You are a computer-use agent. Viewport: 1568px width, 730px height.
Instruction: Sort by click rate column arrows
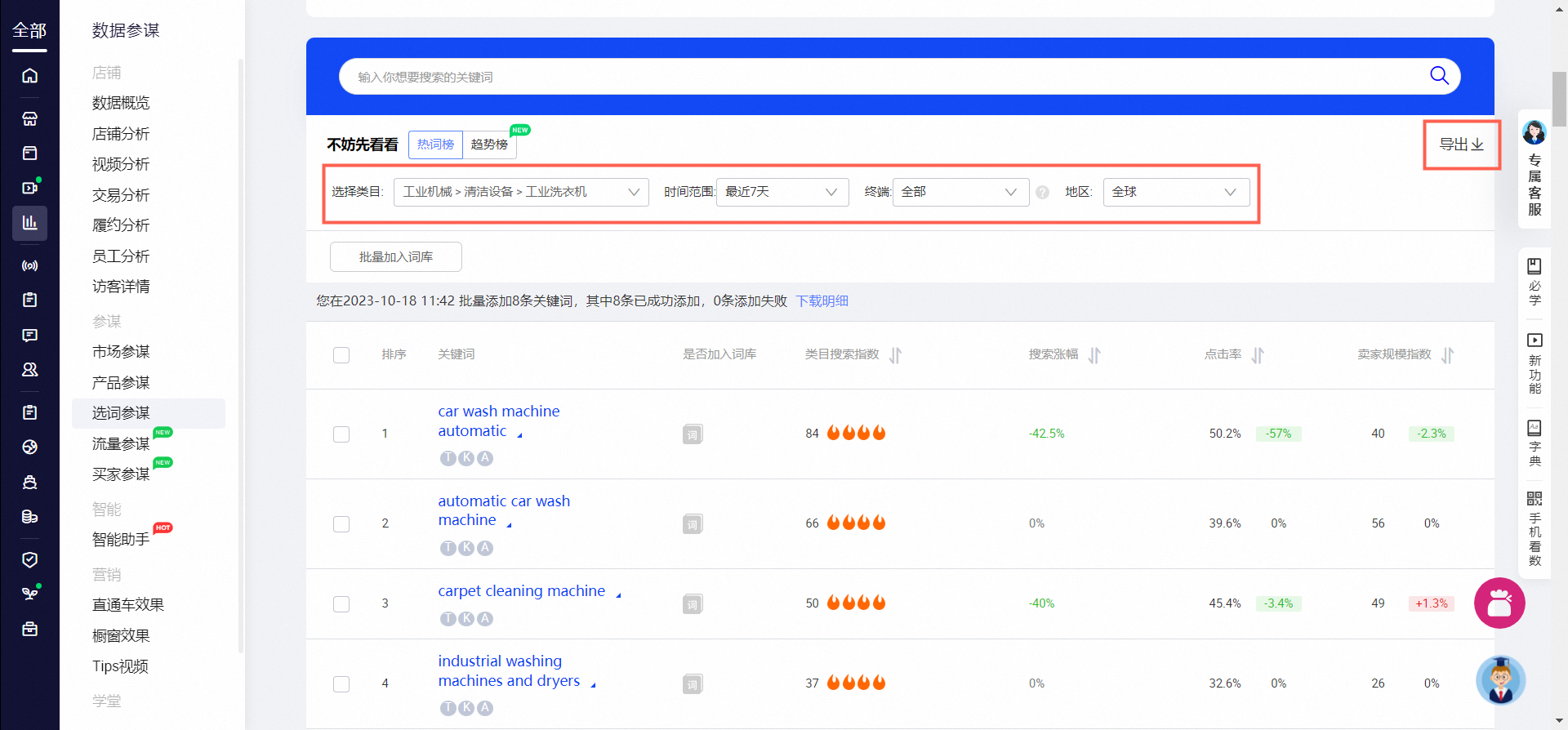tap(1258, 355)
